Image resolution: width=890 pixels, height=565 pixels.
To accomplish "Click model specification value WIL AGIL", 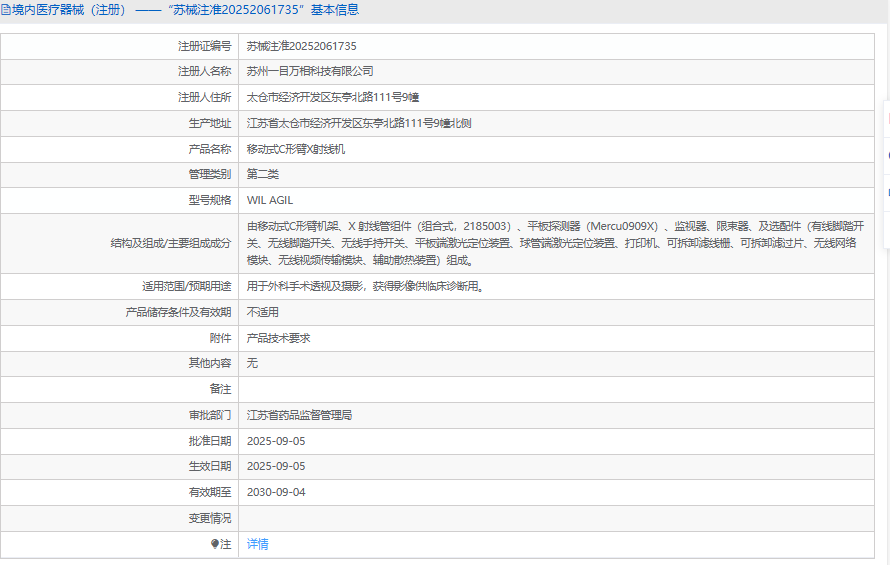I will 270,200.
